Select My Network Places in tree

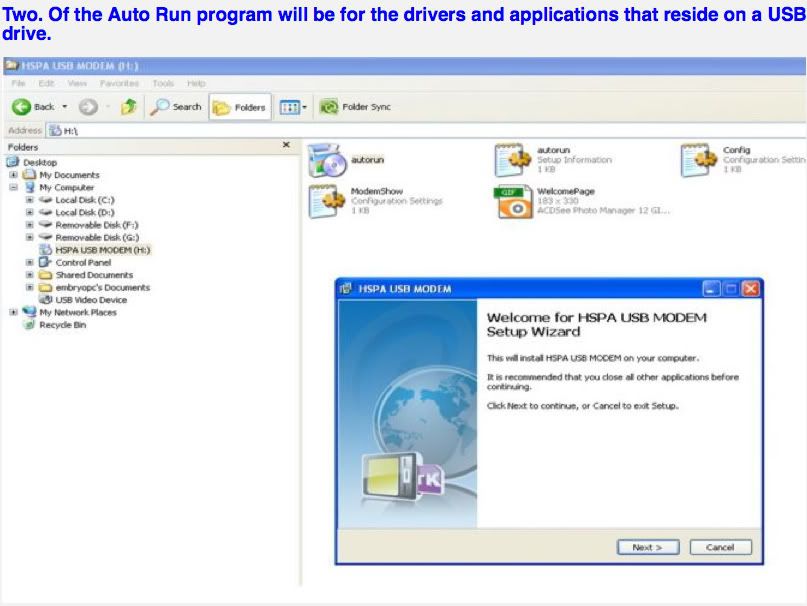click(69, 312)
